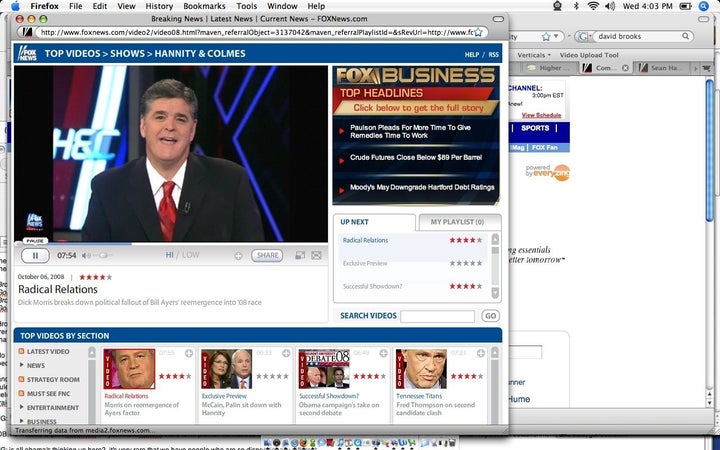The image size is (720, 450).
Task: Open the Tools menu
Action: click(247, 6)
